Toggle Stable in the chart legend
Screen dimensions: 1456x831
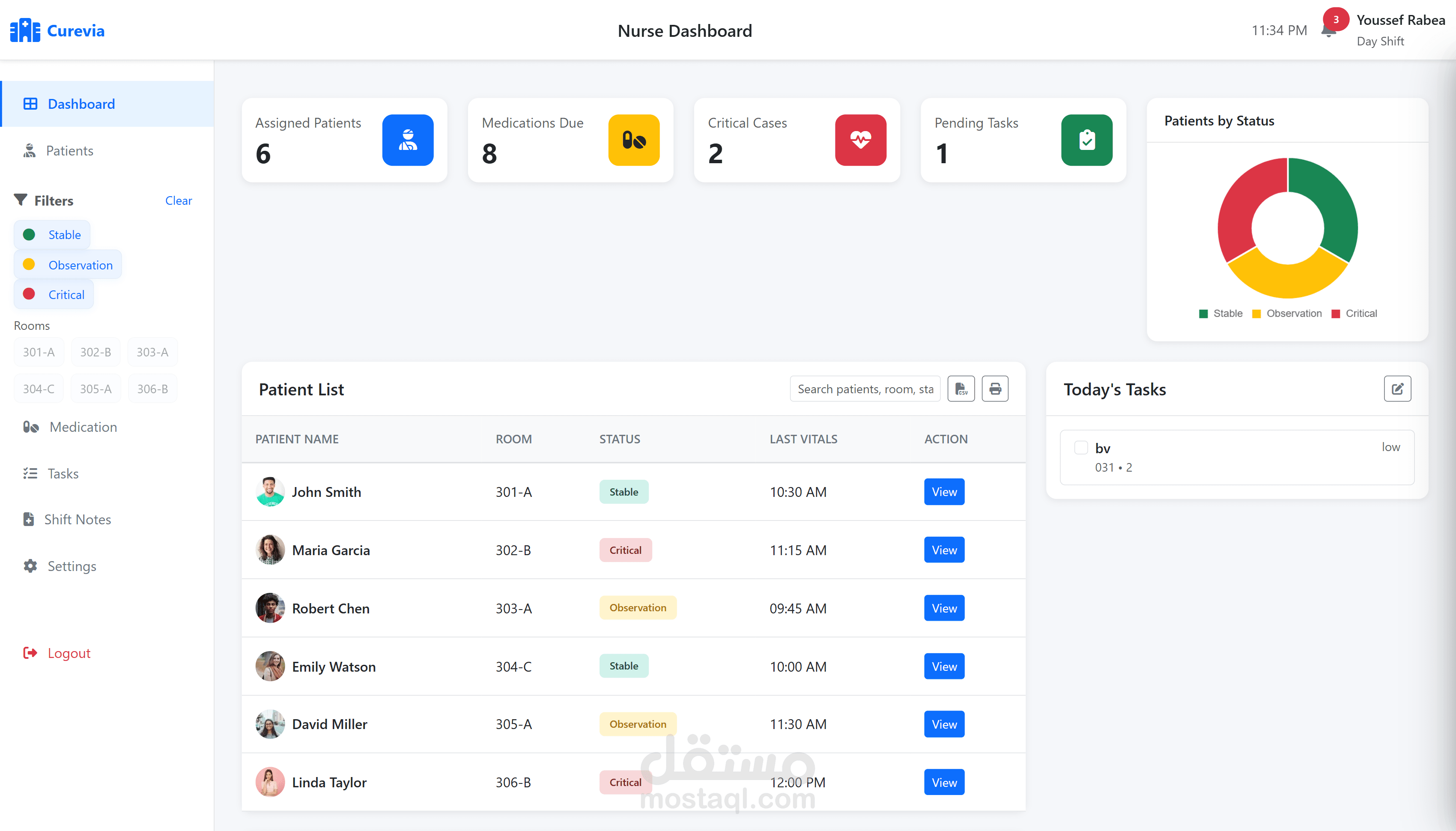(x=1221, y=313)
